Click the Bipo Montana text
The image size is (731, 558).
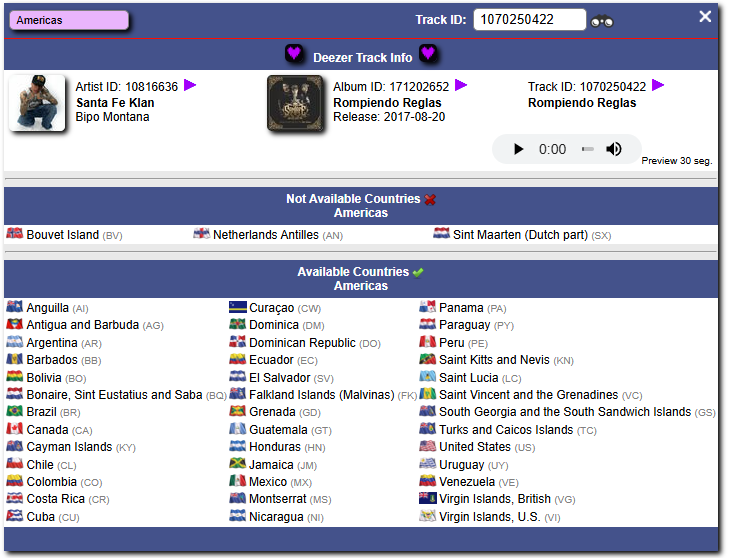(112, 117)
